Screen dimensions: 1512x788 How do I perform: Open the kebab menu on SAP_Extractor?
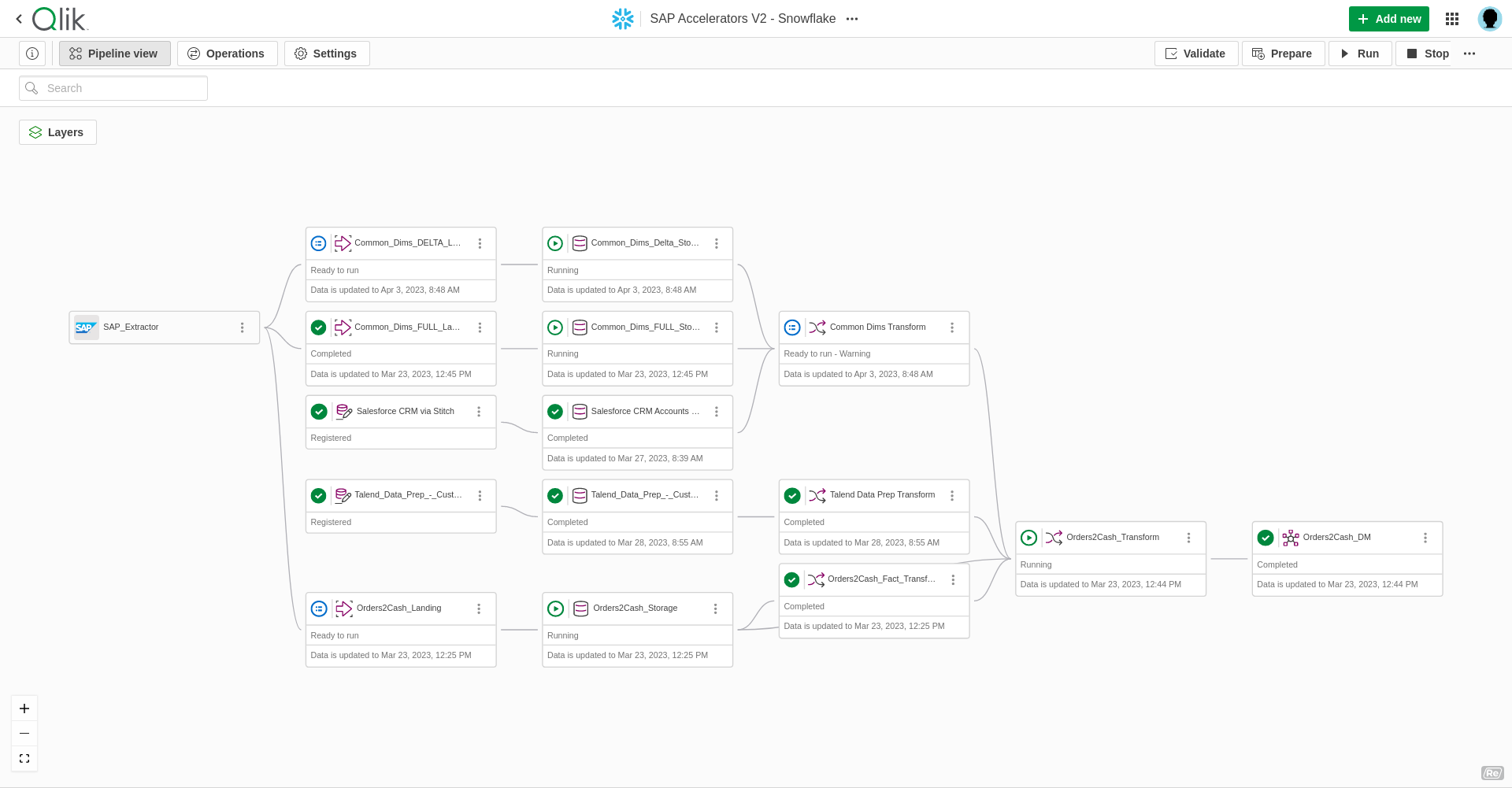pos(242,327)
